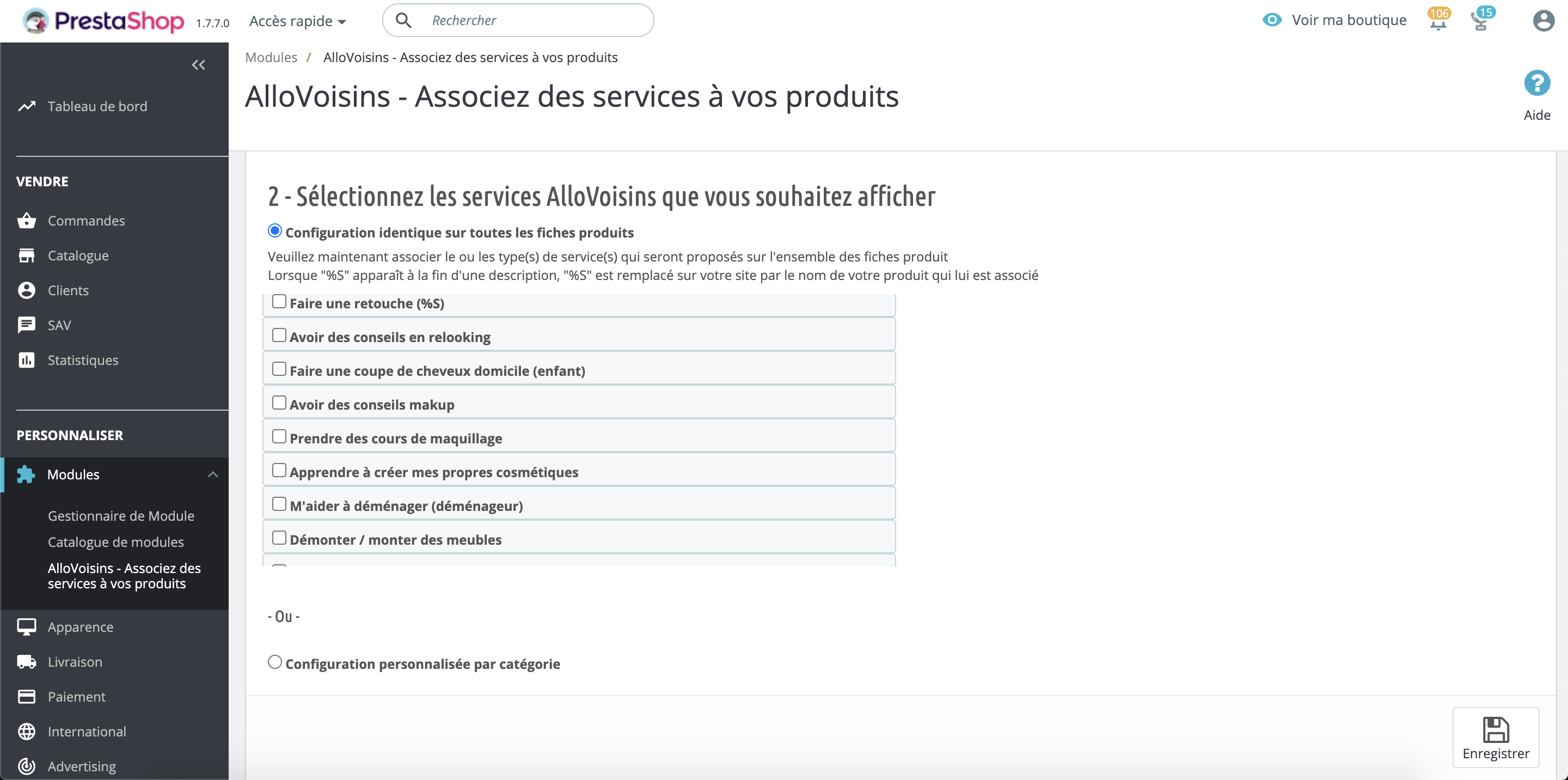Open the user profile avatar icon

coord(1543,21)
